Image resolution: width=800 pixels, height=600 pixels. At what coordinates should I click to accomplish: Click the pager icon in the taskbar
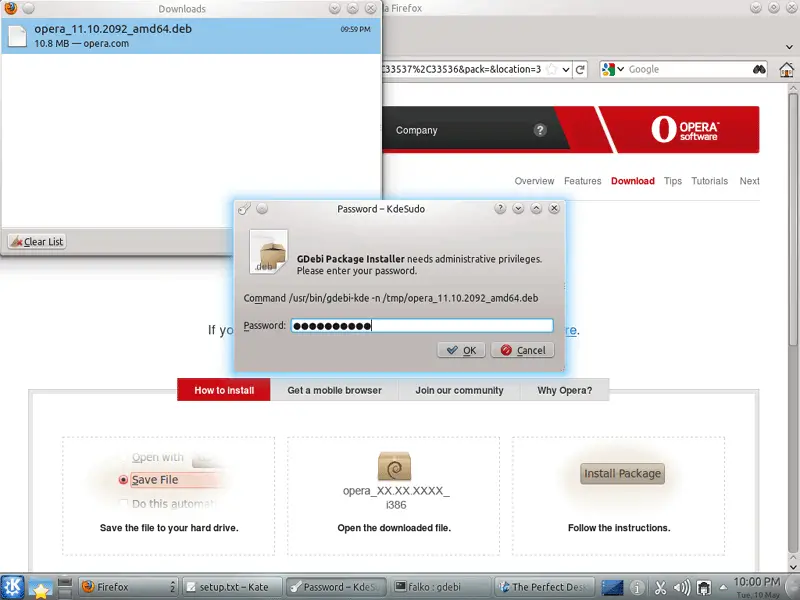65,587
